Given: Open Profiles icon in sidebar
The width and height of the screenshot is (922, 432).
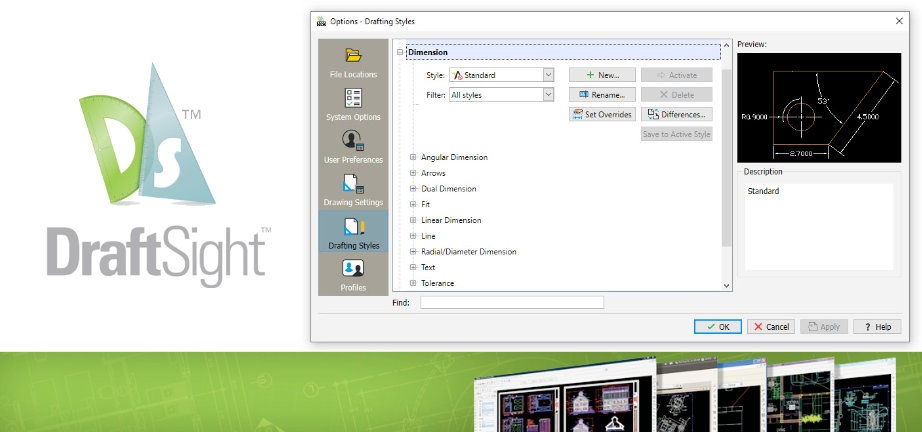Looking at the screenshot, I should point(353,269).
